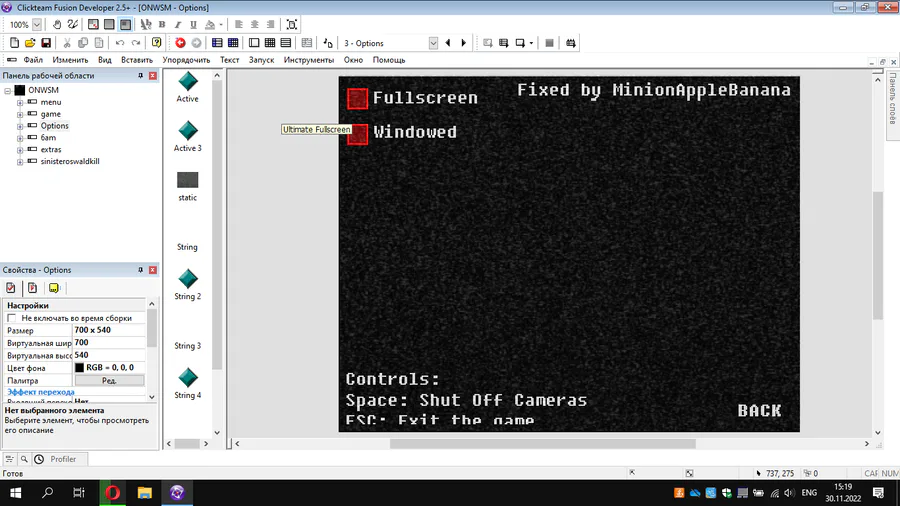
Task: Close the workspace panel
Action: 153,76
